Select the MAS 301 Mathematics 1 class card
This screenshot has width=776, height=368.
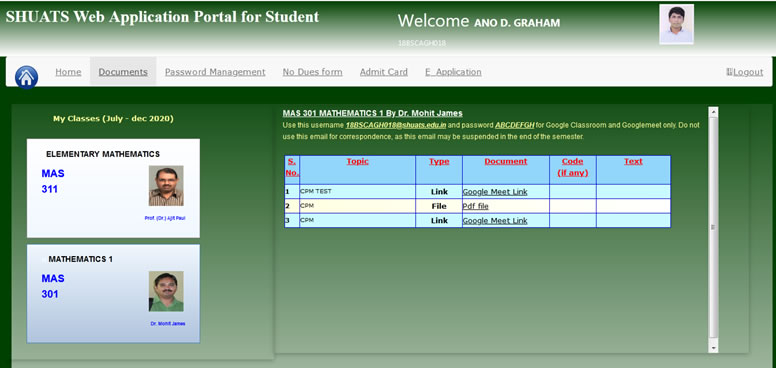(x=113, y=293)
